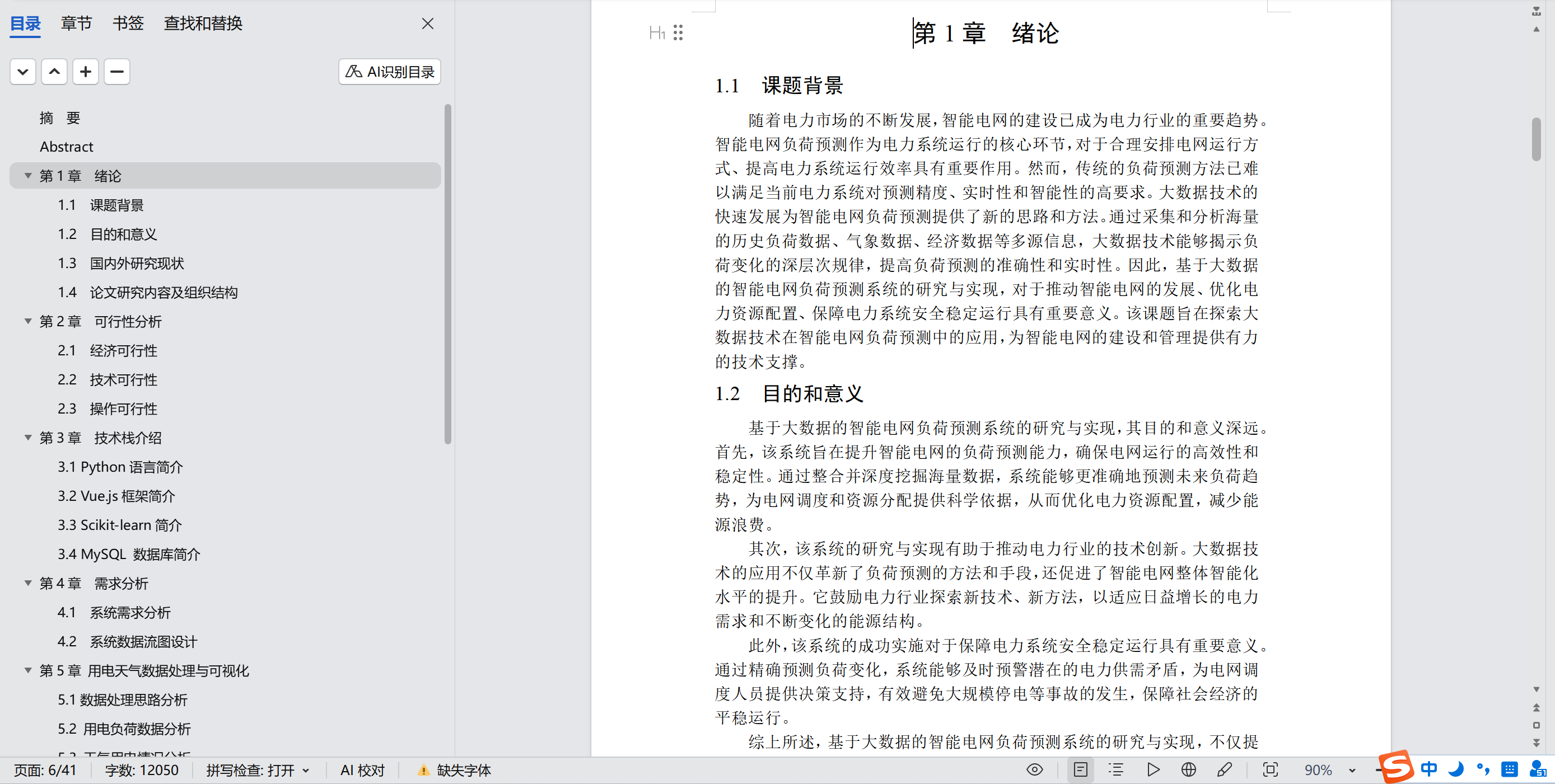
Task: Collapse the 第3章 技术栈介绍 outline node
Action: (x=28, y=438)
